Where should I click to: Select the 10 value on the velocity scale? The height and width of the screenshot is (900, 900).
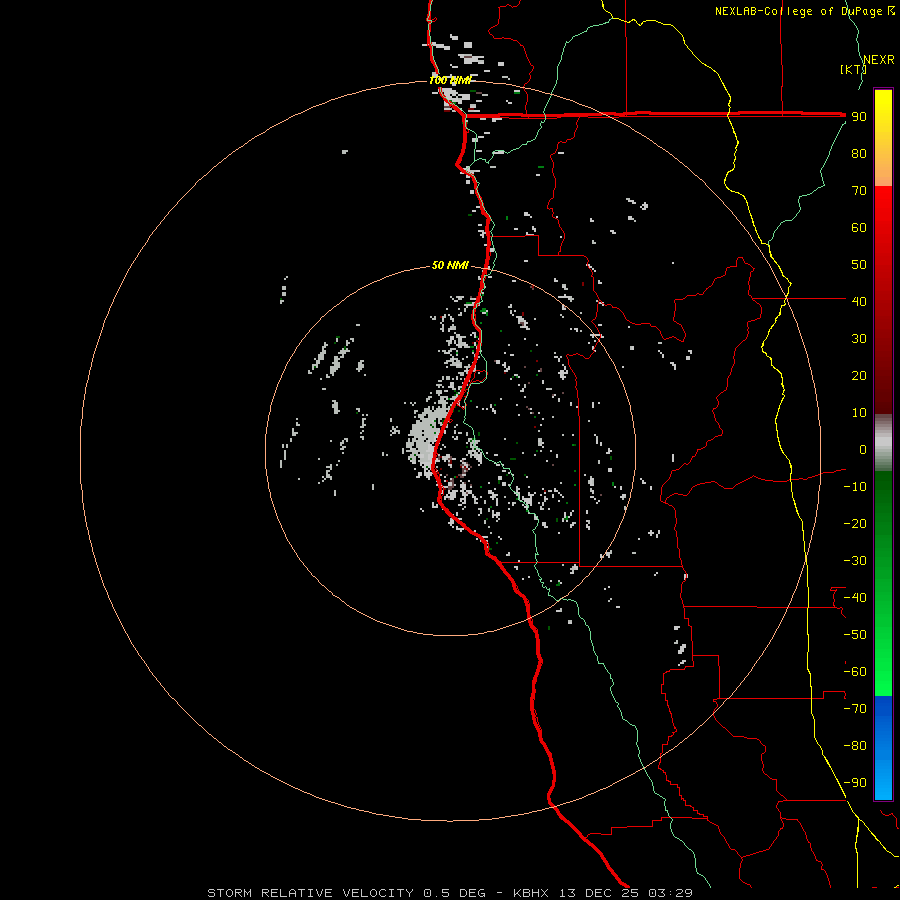click(859, 413)
